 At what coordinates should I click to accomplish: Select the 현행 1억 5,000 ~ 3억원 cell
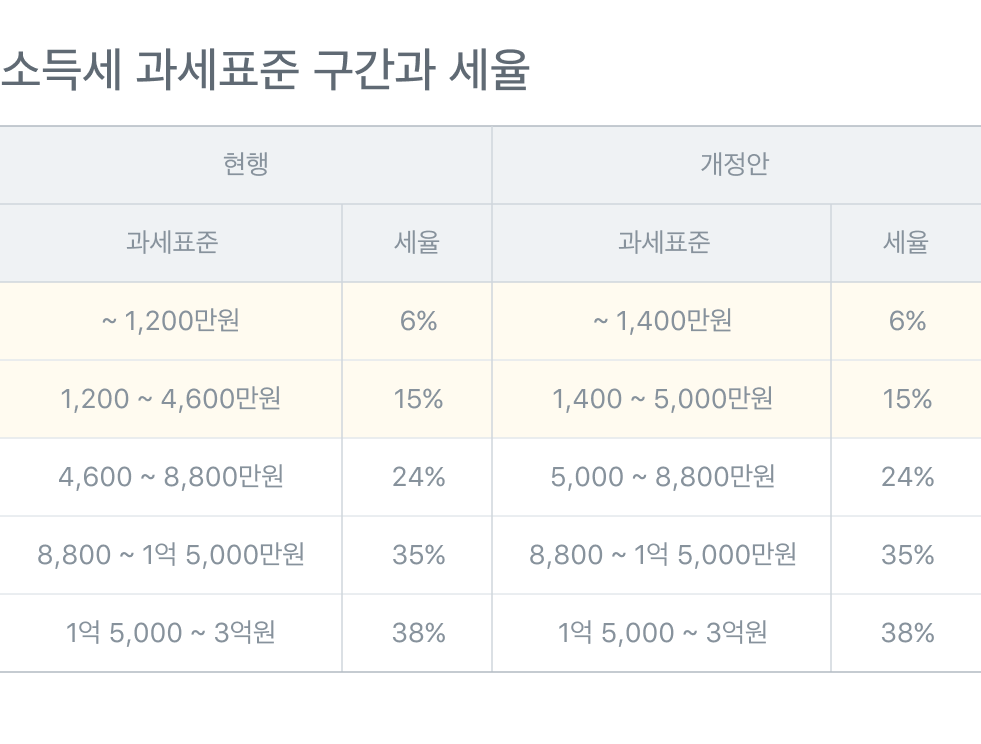click(171, 633)
